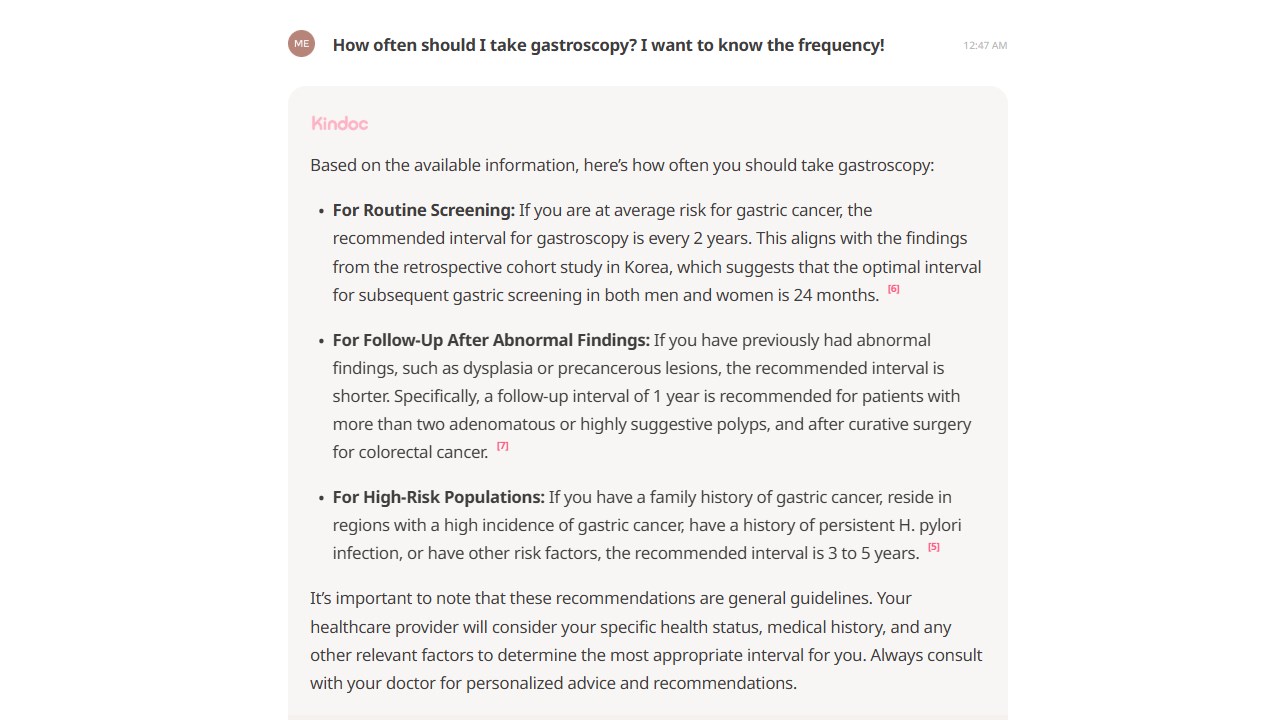1280x720 pixels.
Task: Click the 'Based on the available information' sentence
Action: point(622,165)
